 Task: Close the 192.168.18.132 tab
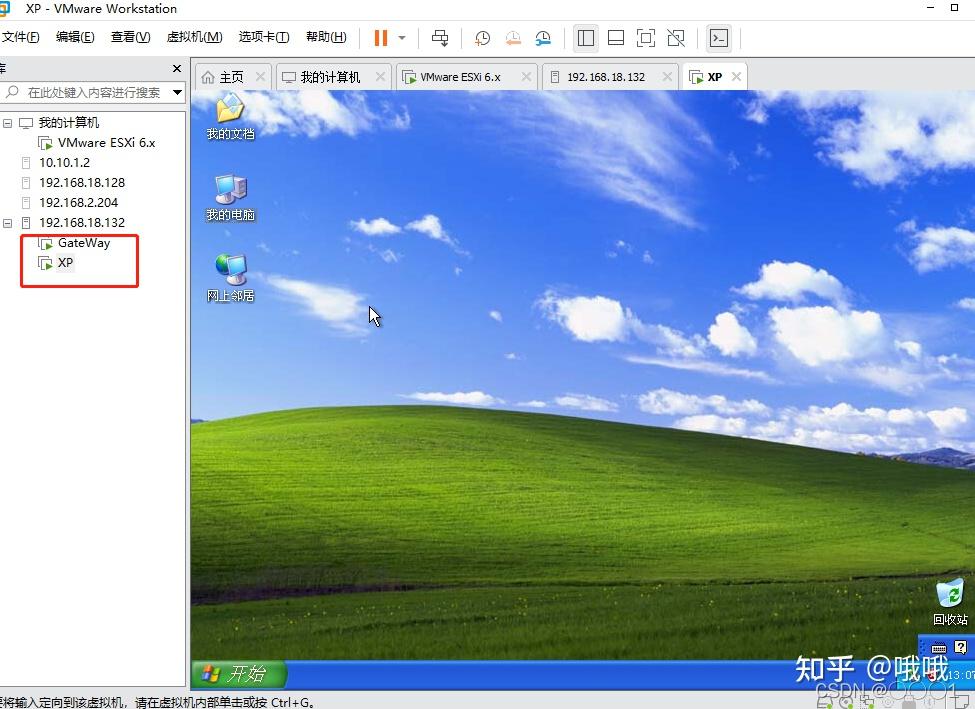pos(667,76)
